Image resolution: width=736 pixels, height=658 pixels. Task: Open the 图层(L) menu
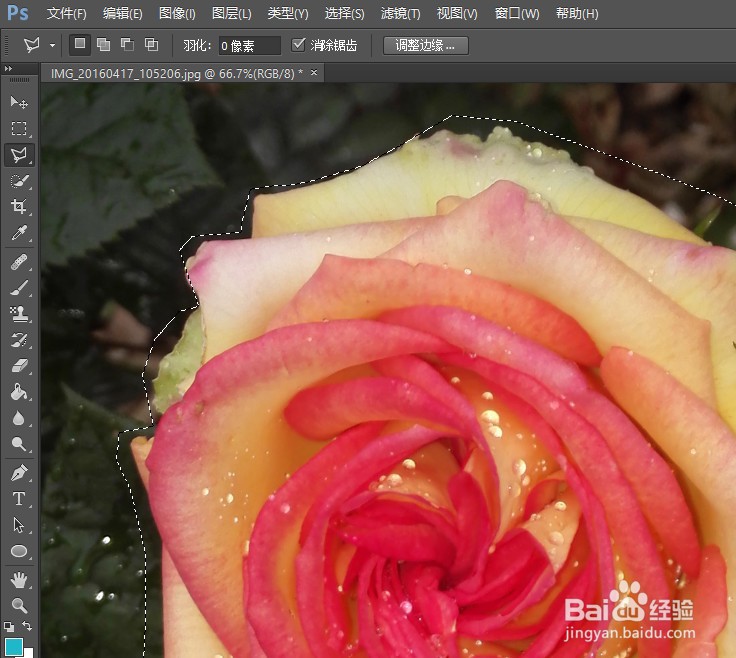tap(231, 14)
